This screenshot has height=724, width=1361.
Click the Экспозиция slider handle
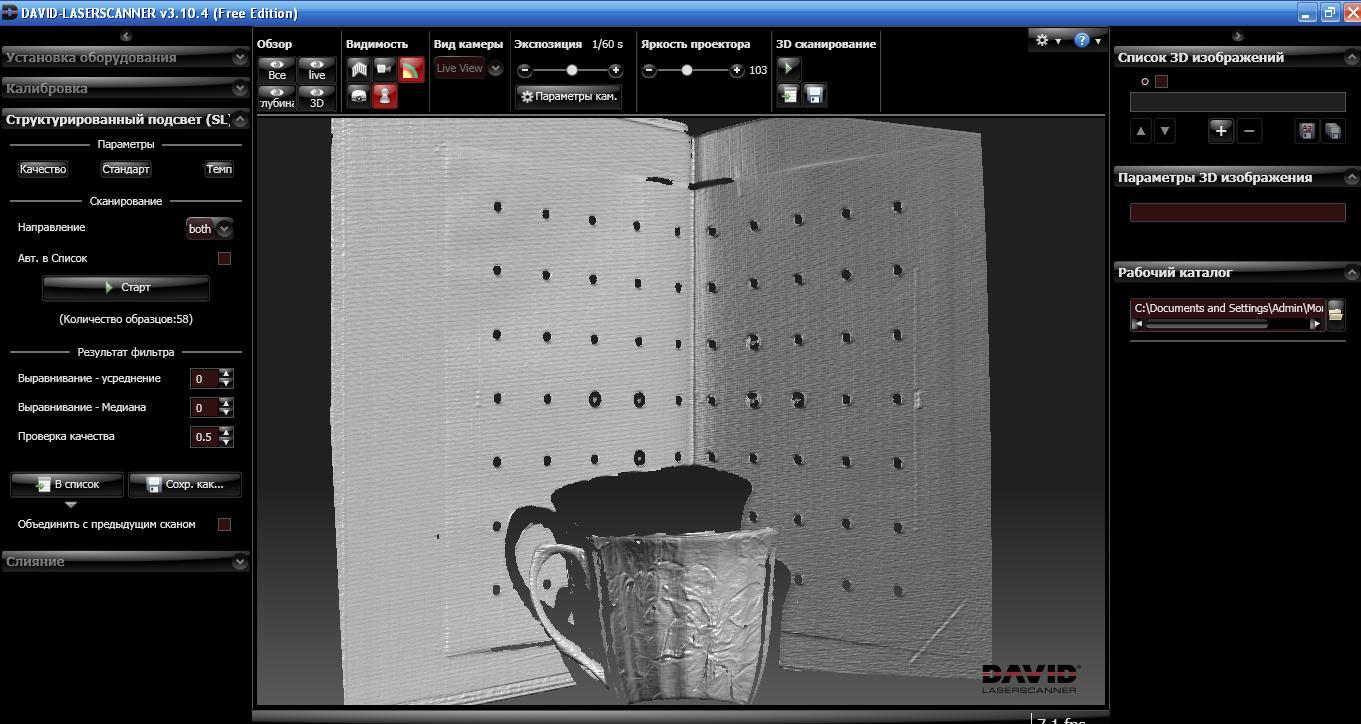(x=572, y=70)
